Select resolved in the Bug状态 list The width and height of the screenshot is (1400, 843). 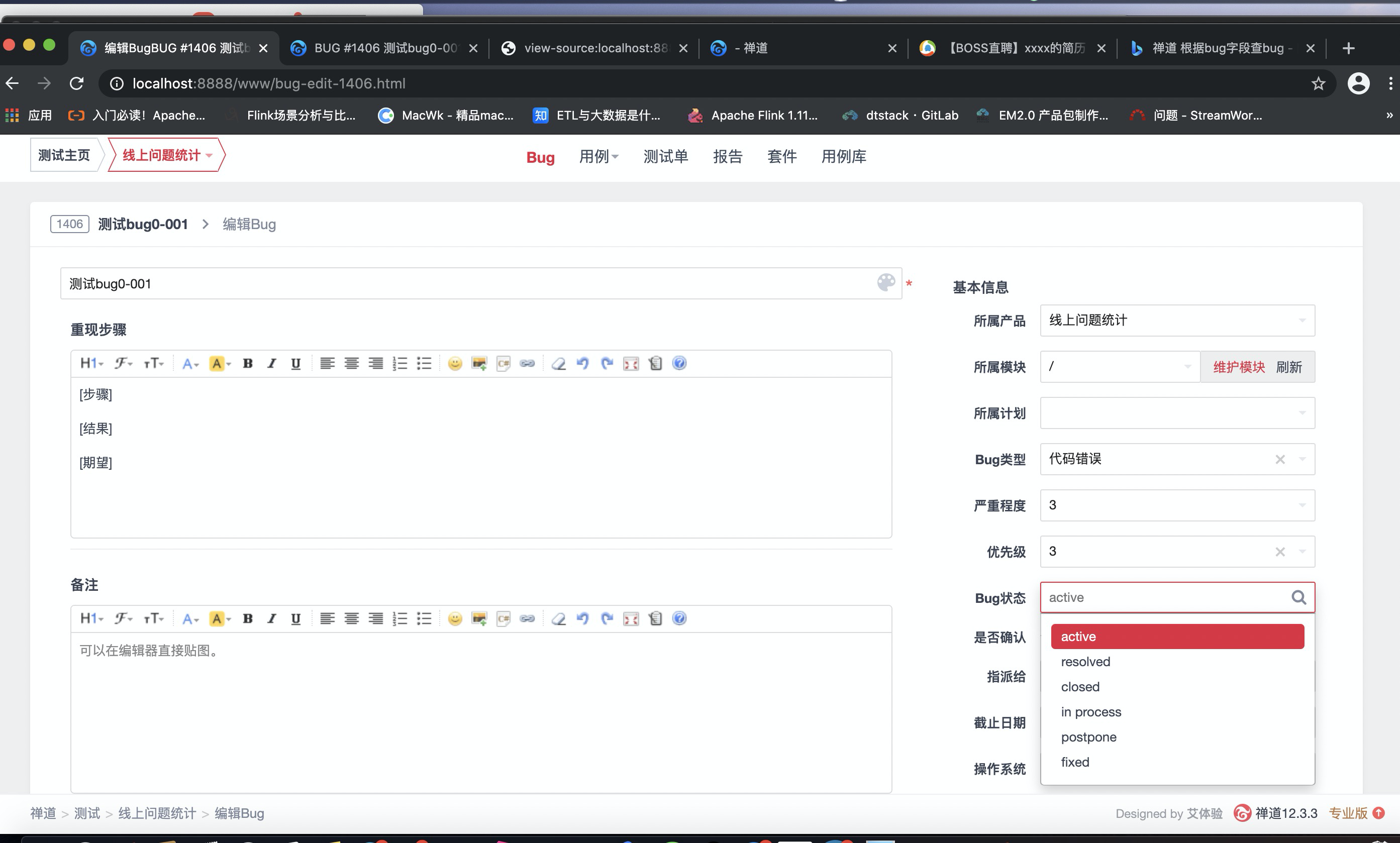point(1085,662)
